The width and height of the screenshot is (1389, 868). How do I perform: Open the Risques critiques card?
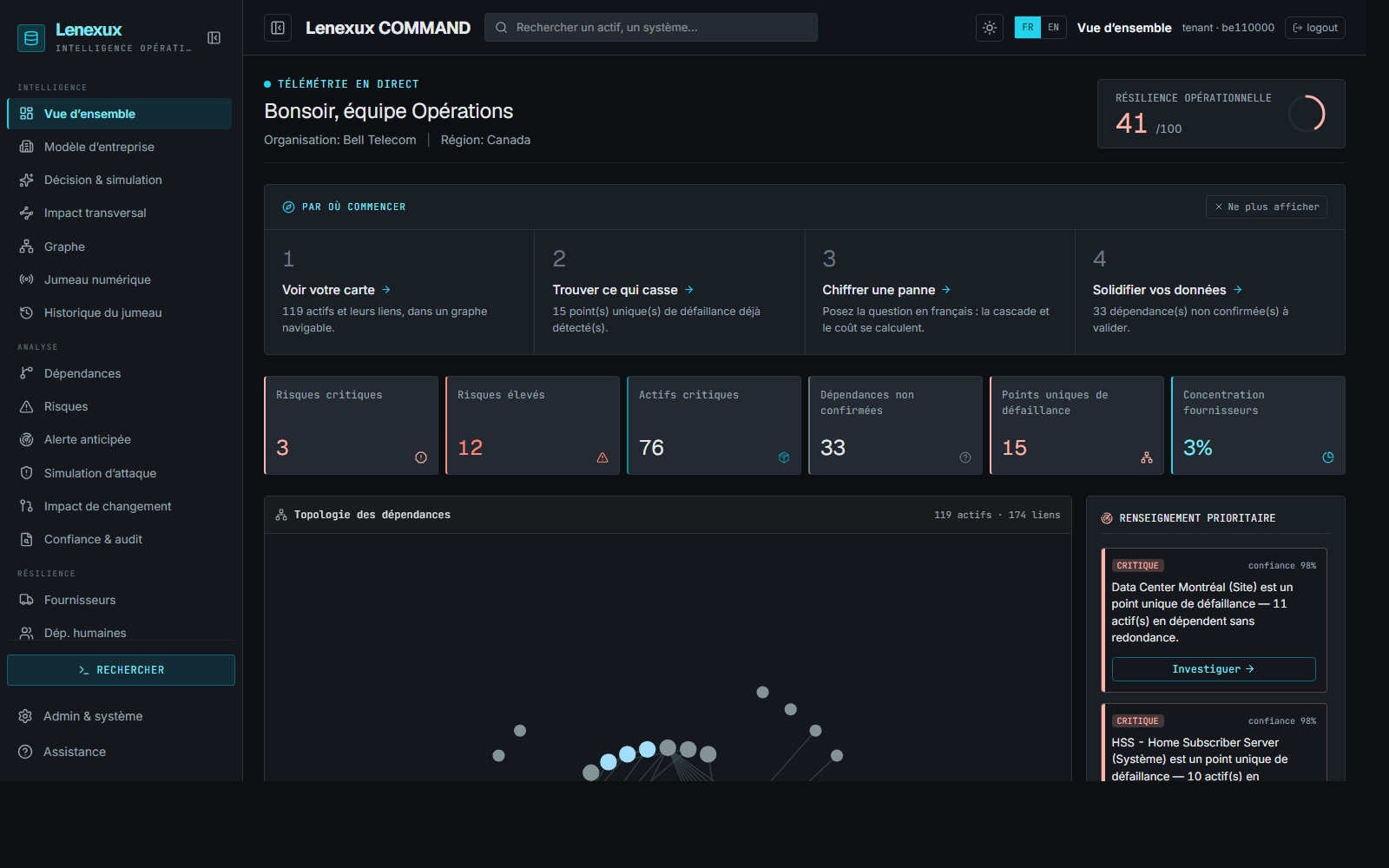[x=352, y=425]
